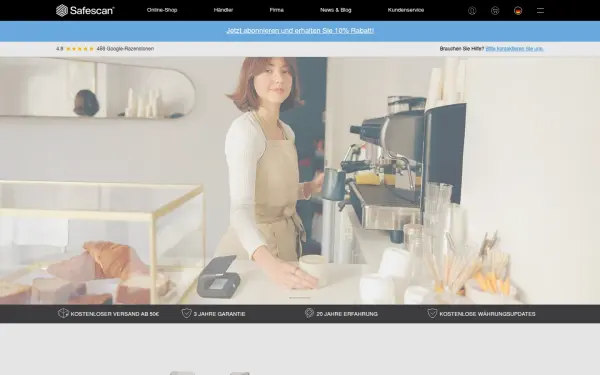
Task: Click the free shipping box icon
Action: (63, 313)
